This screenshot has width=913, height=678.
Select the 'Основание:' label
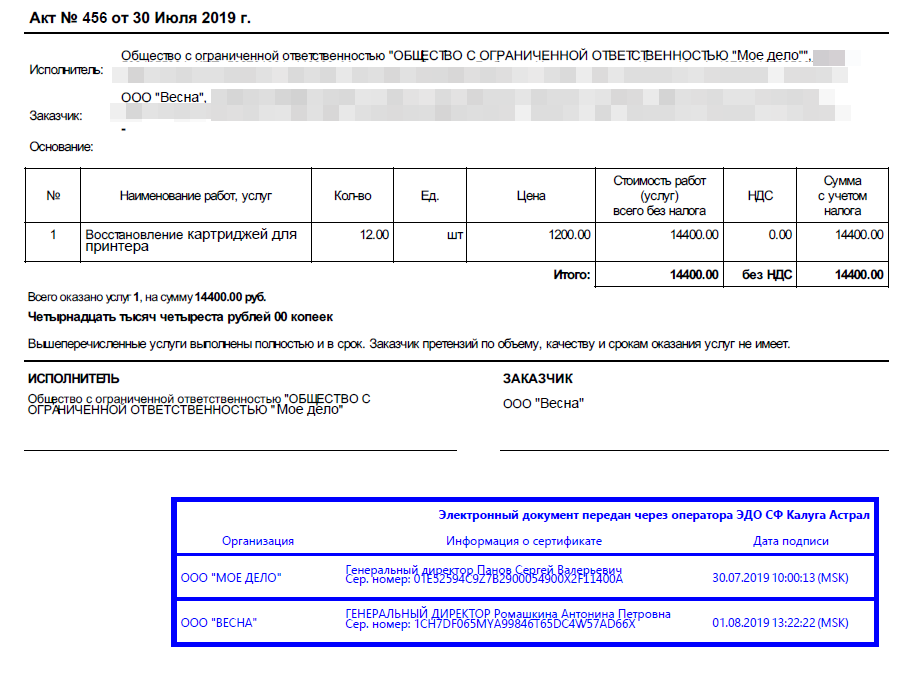pyautogui.click(x=61, y=147)
